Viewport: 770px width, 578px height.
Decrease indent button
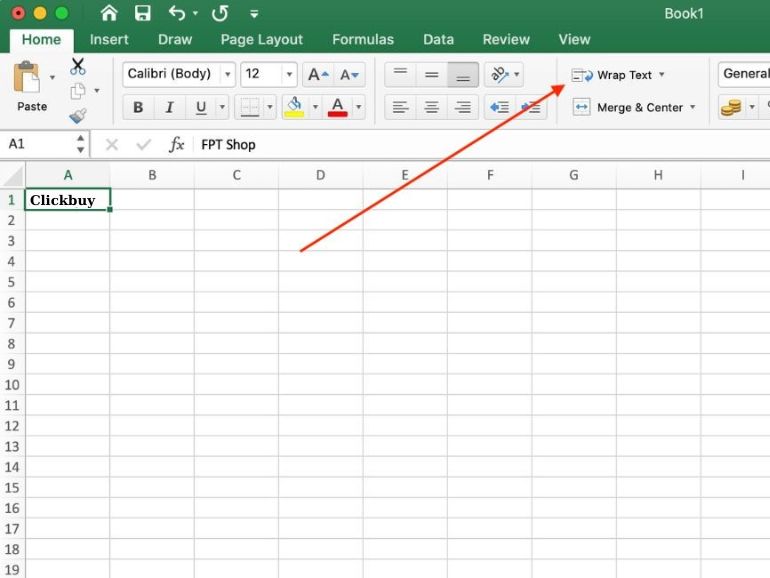click(x=500, y=107)
